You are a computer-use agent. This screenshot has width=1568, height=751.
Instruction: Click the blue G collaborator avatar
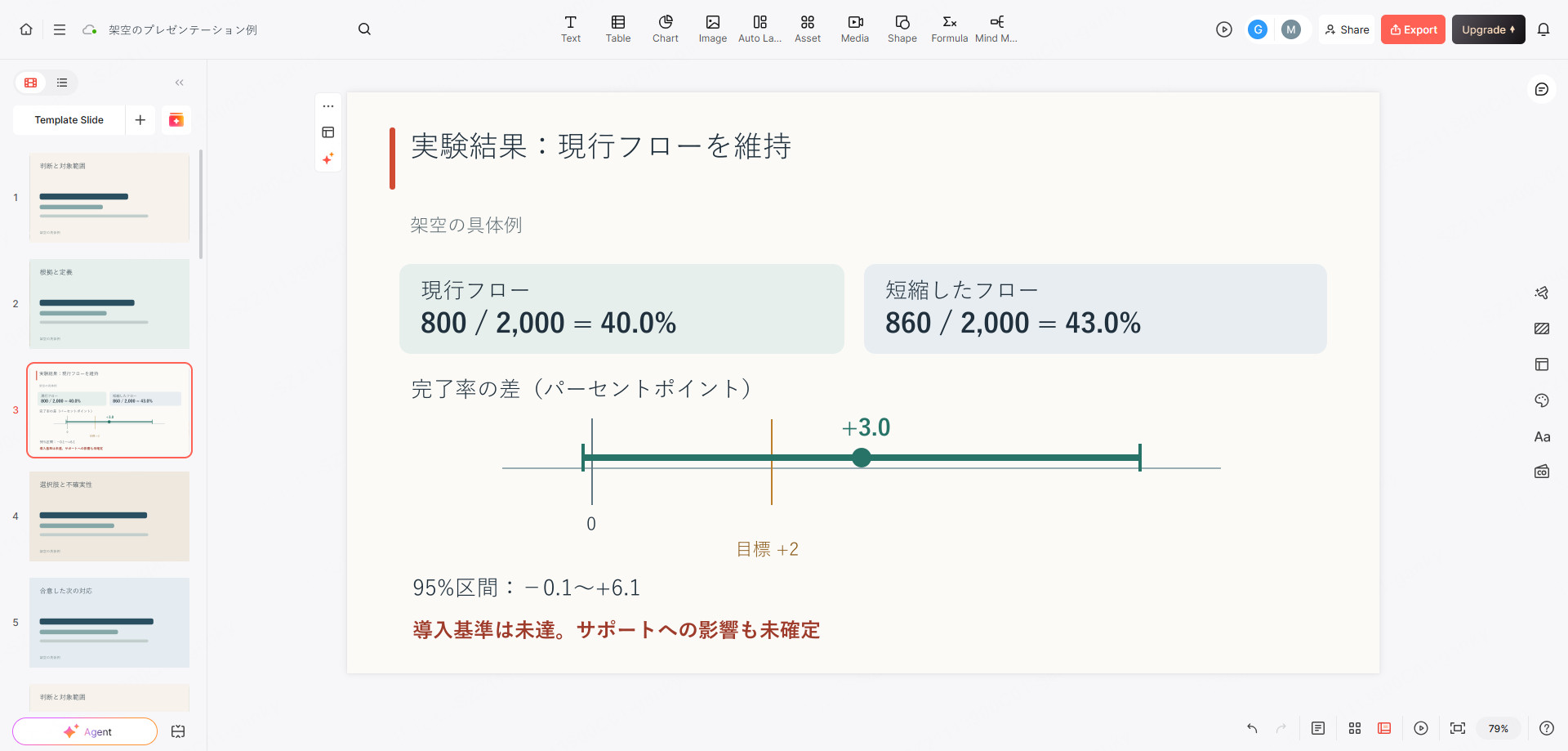[x=1258, y=29]
